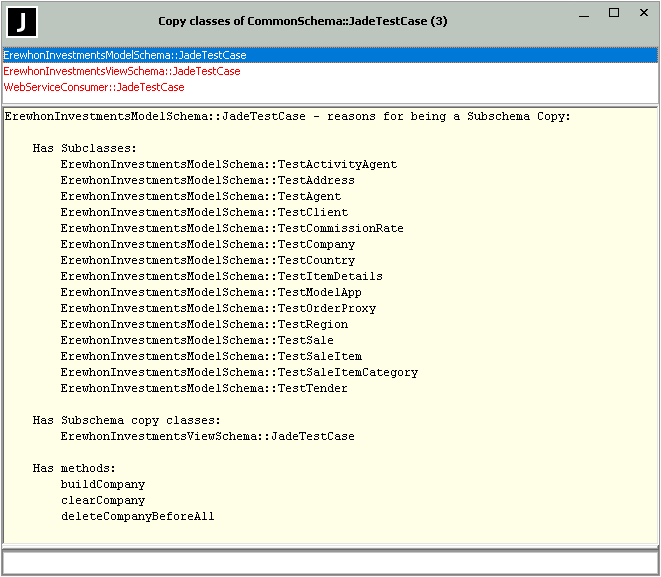
Task: Click the JADE "J" application icon
Action: [21, 21]
